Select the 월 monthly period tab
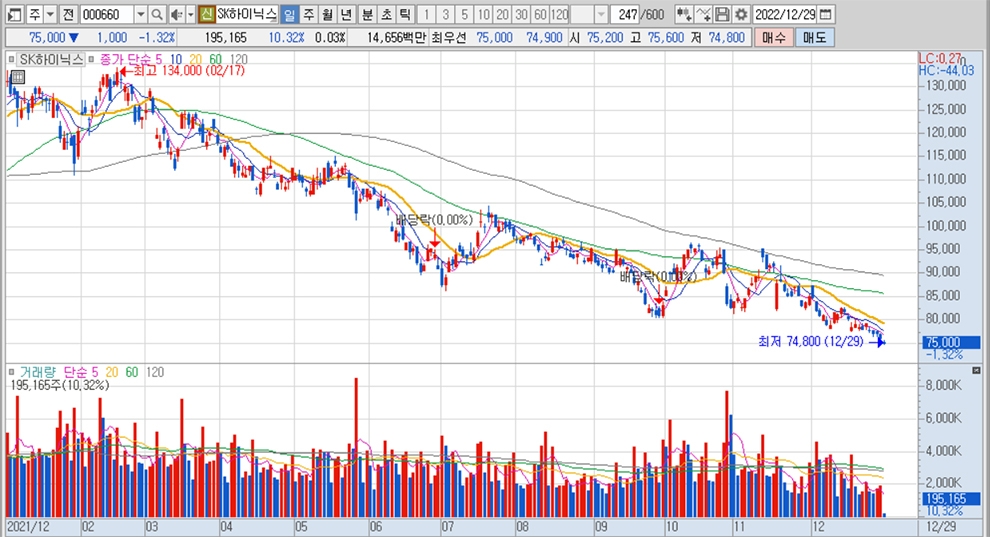Image resolution: width=990 pixels, height=537 pixels. pos(327,15)
